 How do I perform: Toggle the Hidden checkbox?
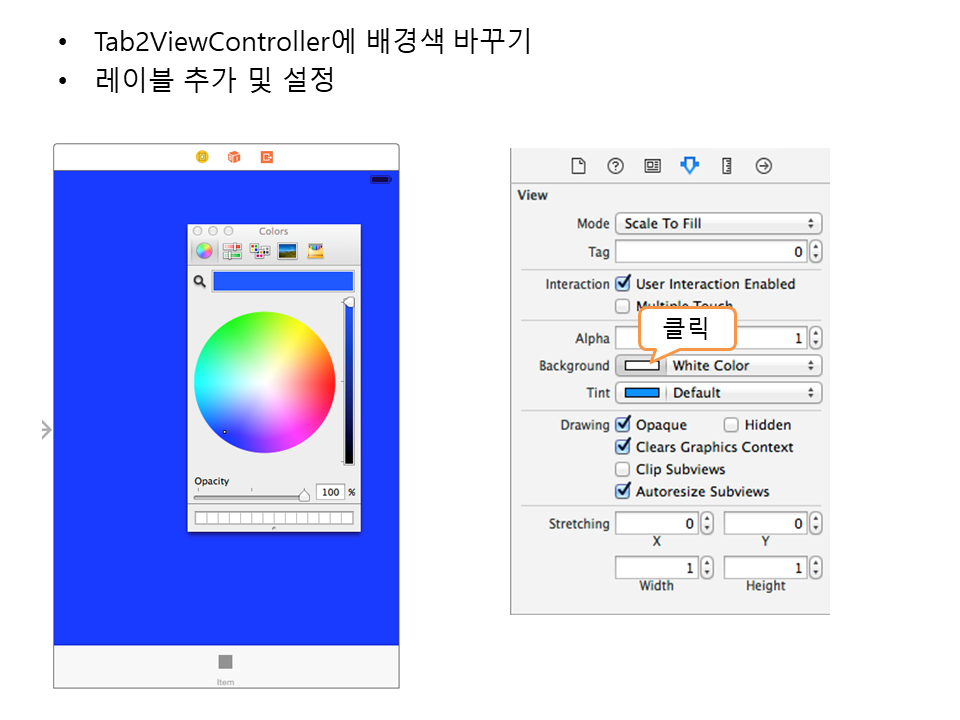[x=731, y=425]
